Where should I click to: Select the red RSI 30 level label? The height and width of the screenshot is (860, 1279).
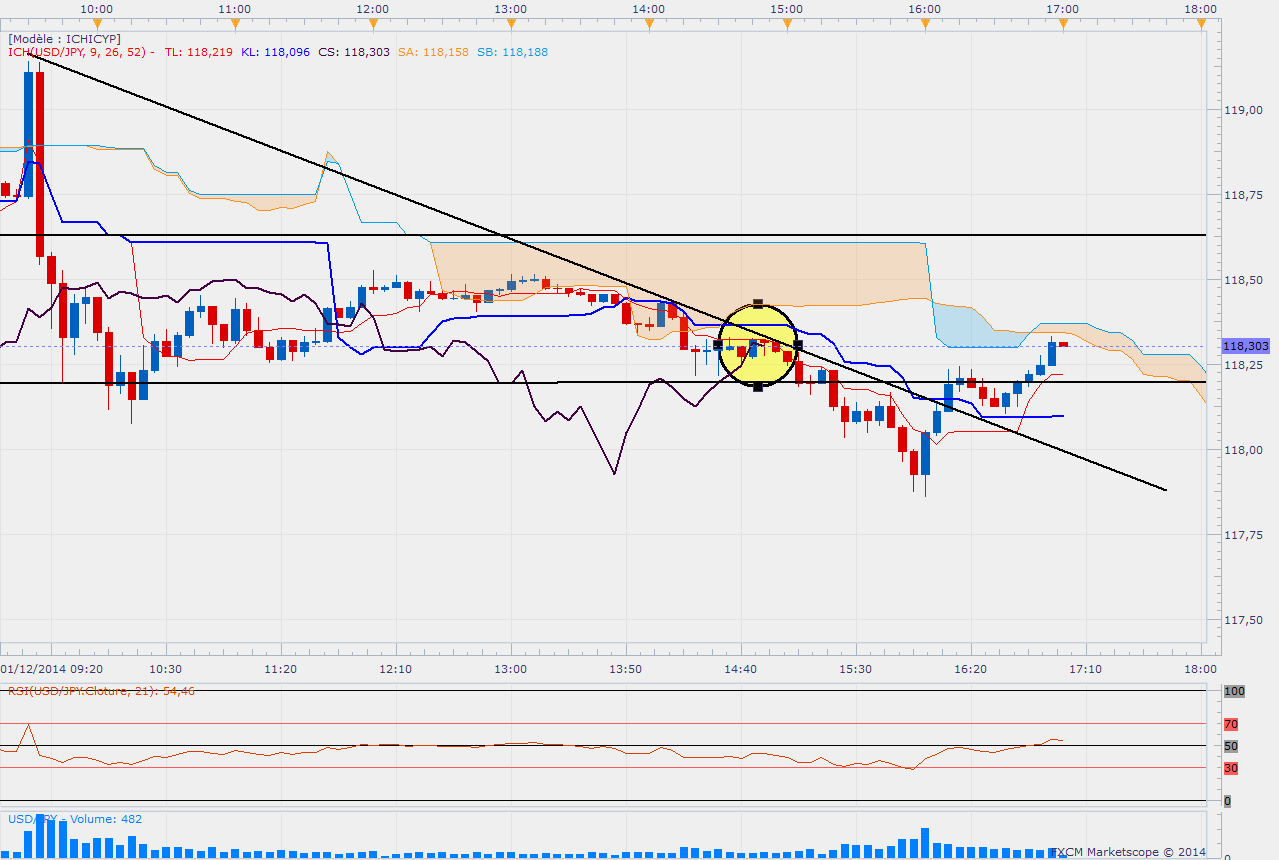pyautogui.click(x=1231, y=768)
